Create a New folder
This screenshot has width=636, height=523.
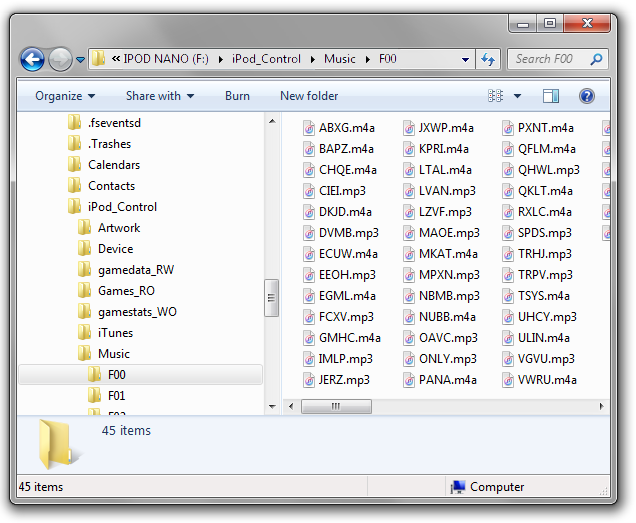tap(309, 96)
